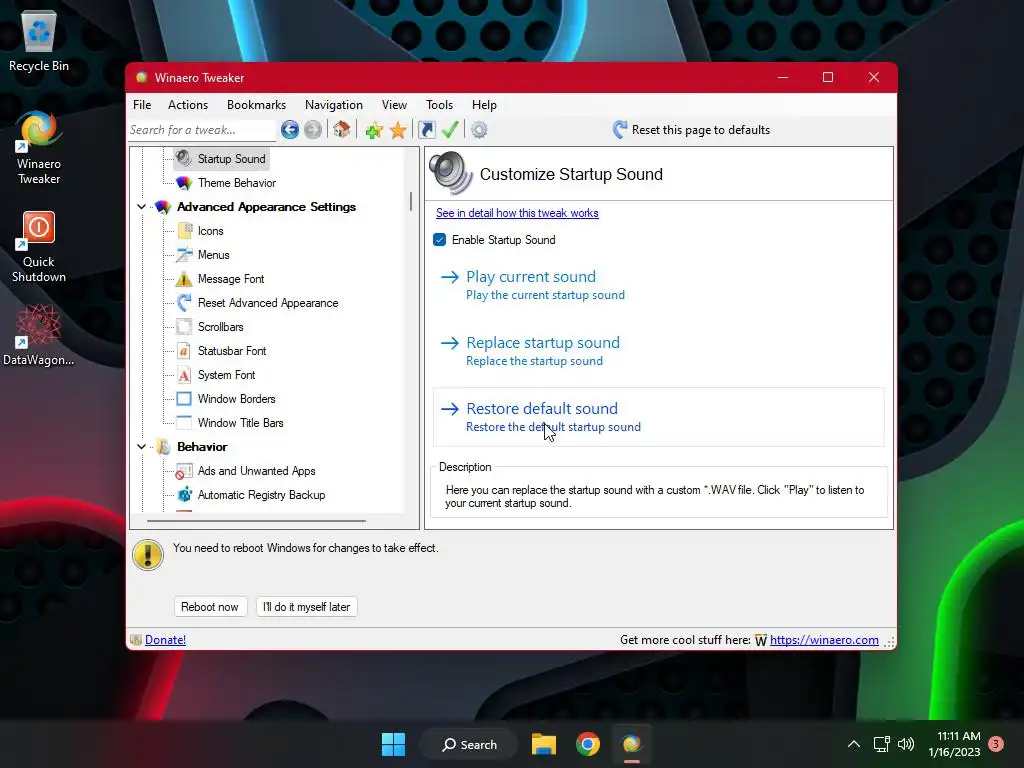Click I'll do it myself later
The width and height of the screenshot is (1024, 768).
click(x=306, y=607)
